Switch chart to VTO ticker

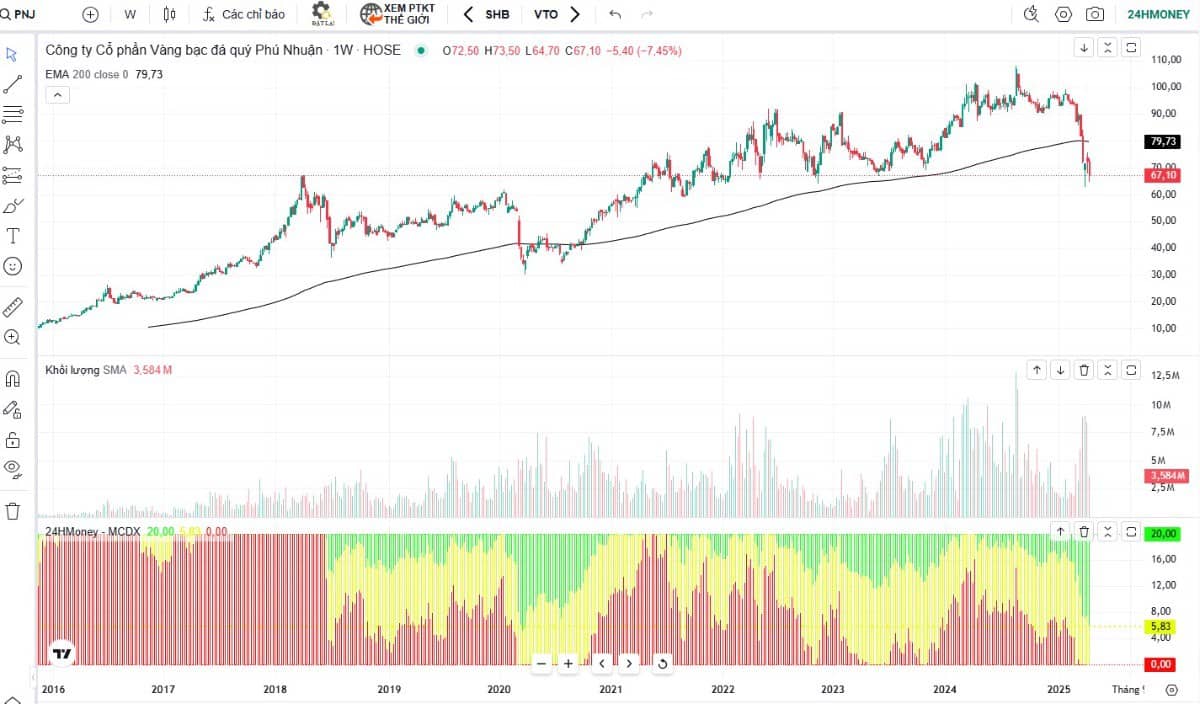(x=546, y=15)
